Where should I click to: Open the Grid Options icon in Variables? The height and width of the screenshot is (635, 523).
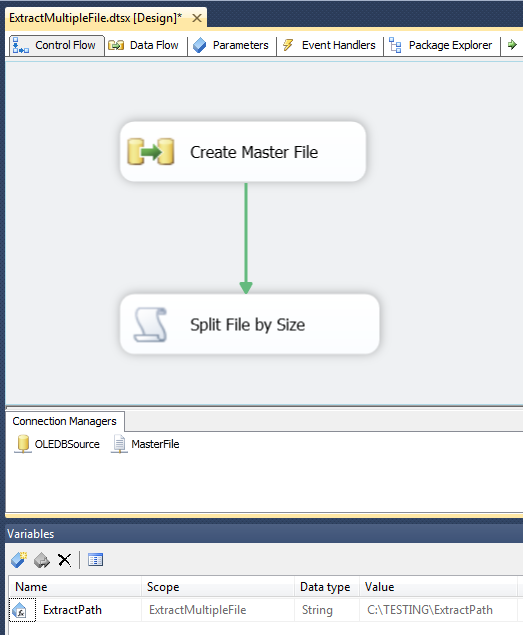[96, 560]
